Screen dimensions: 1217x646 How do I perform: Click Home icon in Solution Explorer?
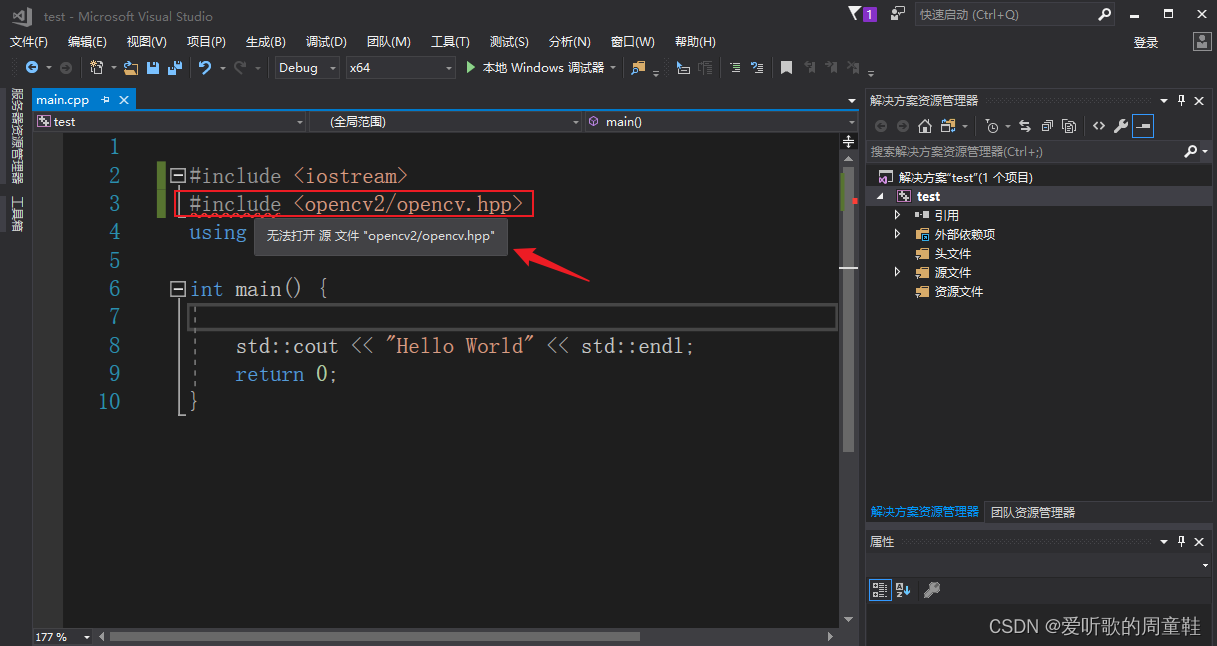[924, 125]
